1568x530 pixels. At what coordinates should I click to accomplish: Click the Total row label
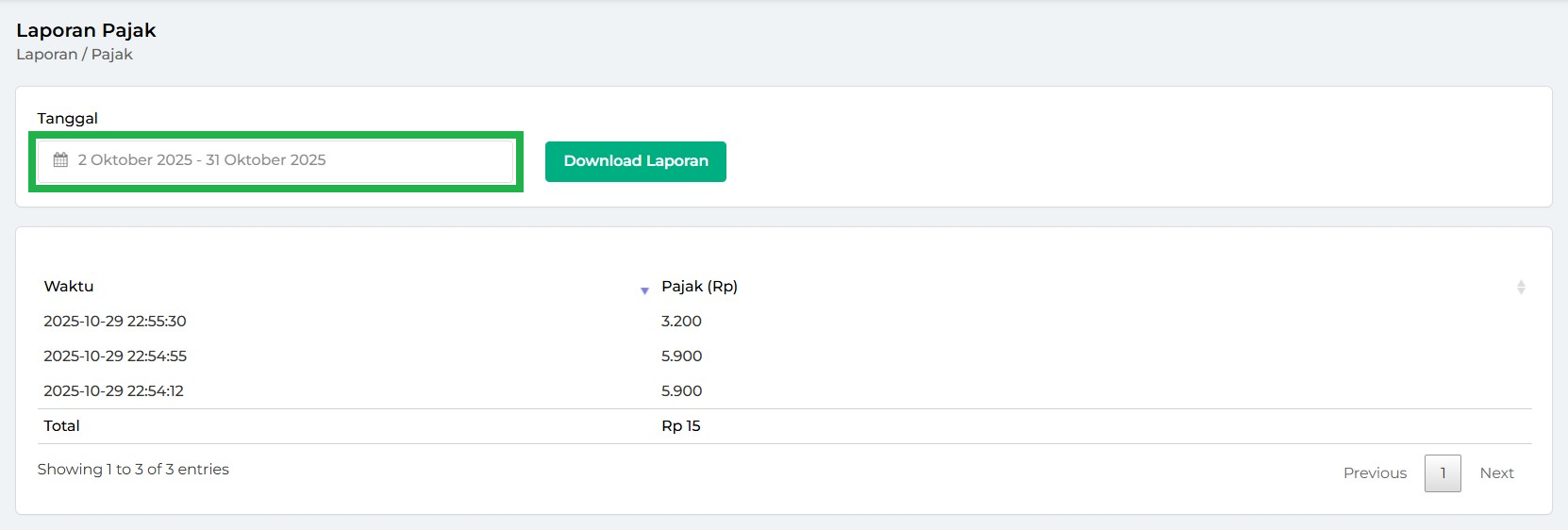pyautogui.click(x=61, y=426)
